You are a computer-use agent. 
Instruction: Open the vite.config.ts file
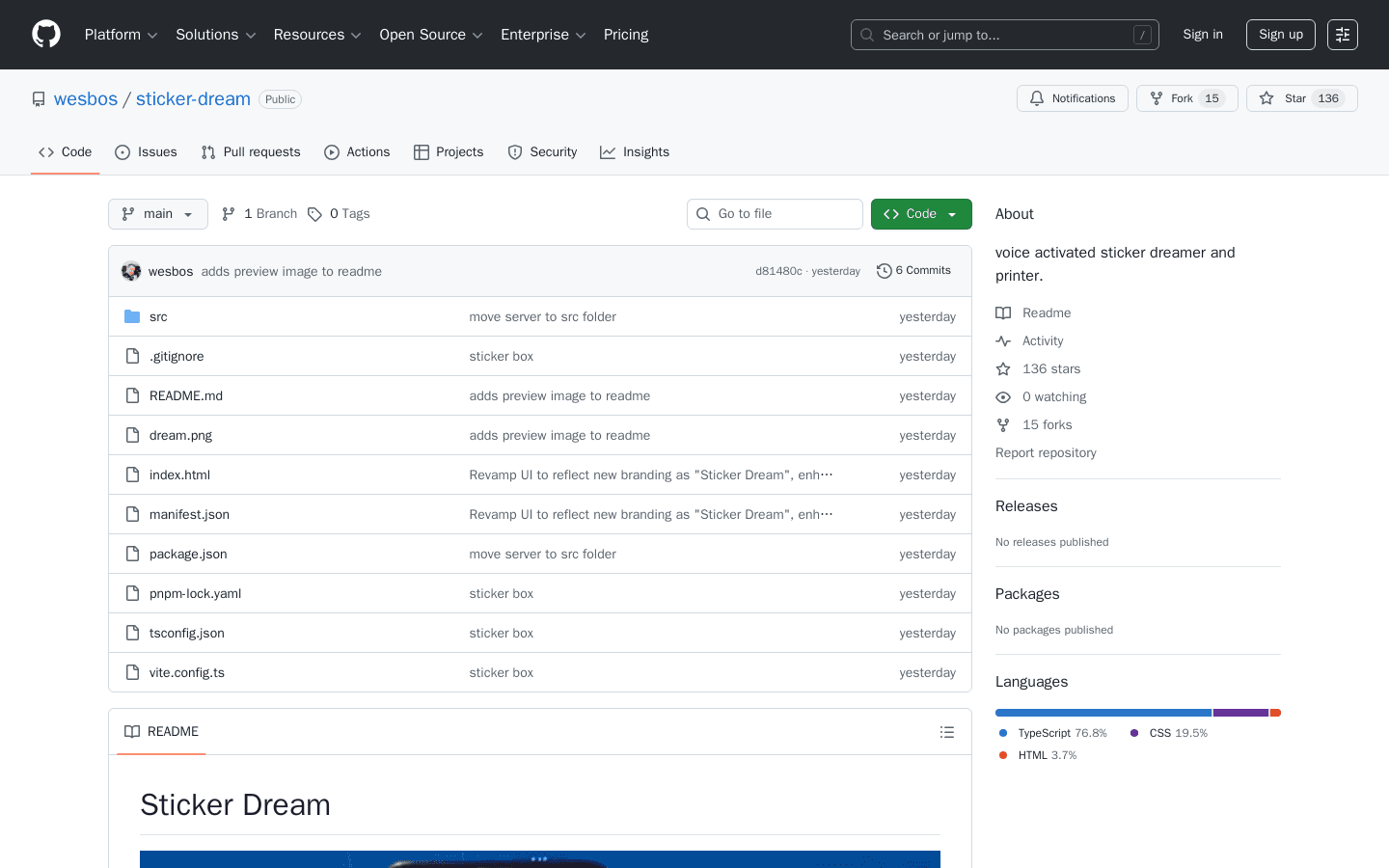[x=187, y=672]
